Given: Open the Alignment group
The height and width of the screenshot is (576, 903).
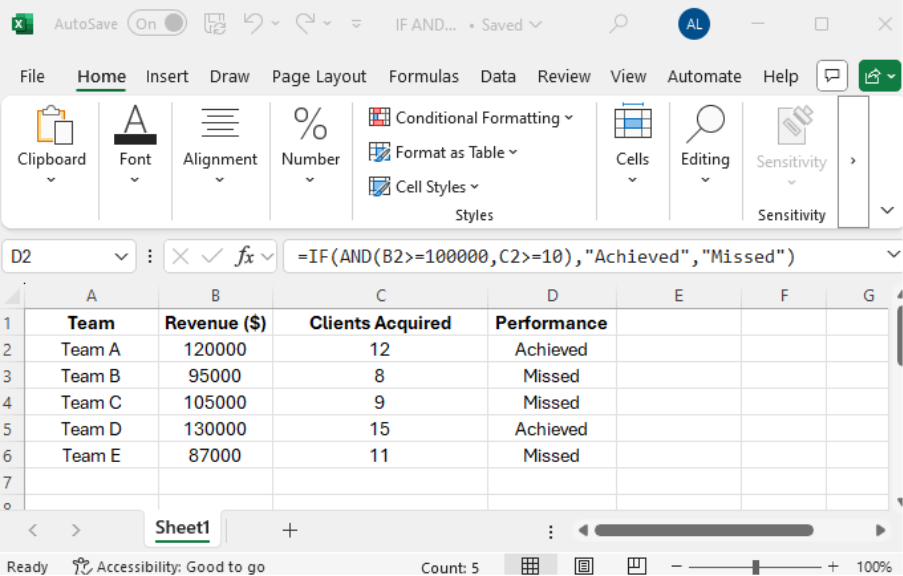Looking at the screenshot, I should point(220,145).
